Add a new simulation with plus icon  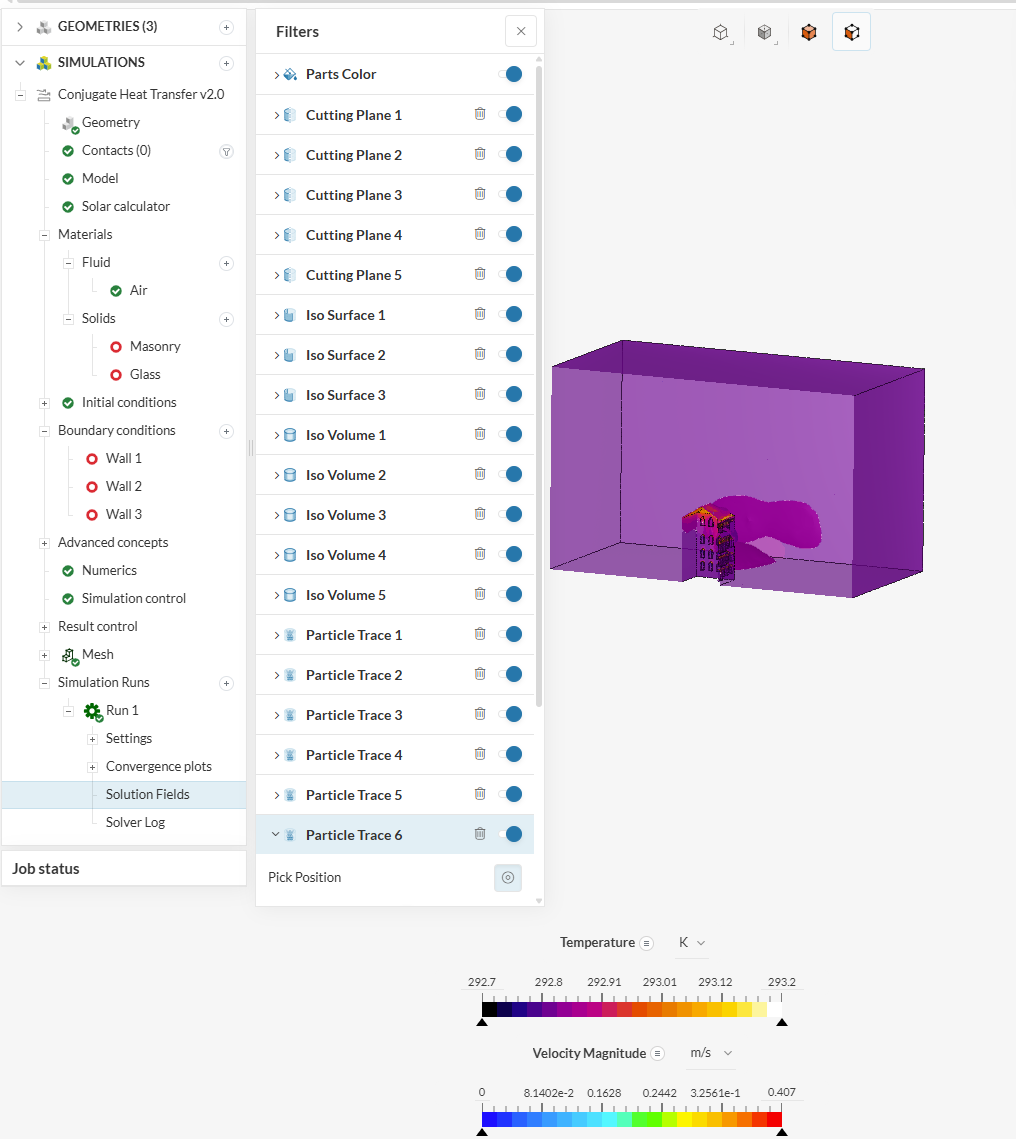point(227,63)
